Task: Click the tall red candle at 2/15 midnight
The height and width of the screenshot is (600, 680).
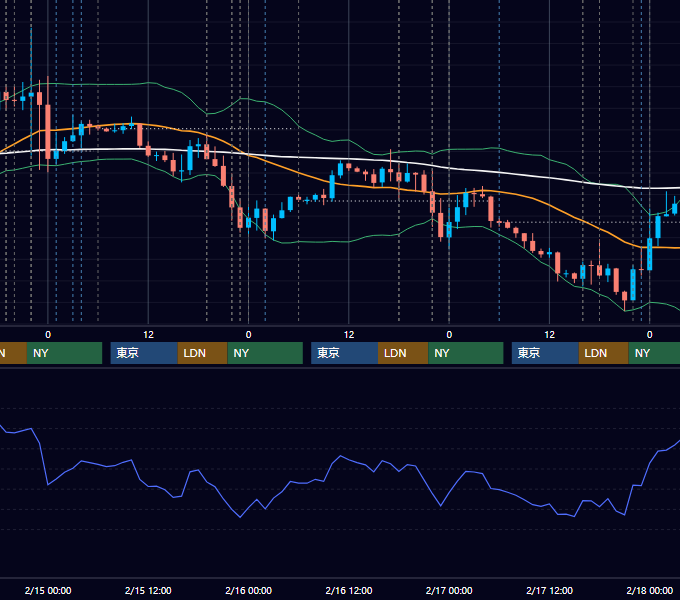Action: [48, 132]
